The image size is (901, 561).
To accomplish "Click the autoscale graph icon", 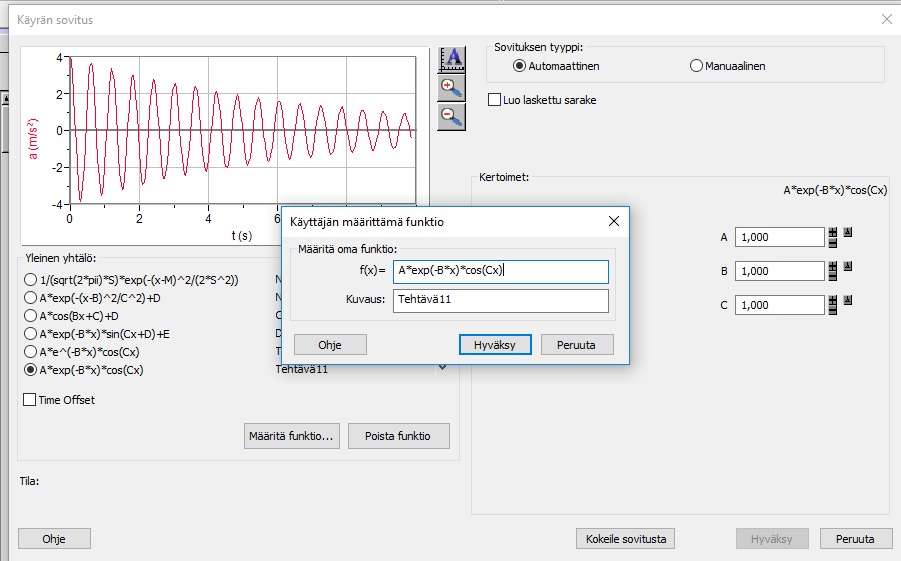I will [x=452, y=59].
